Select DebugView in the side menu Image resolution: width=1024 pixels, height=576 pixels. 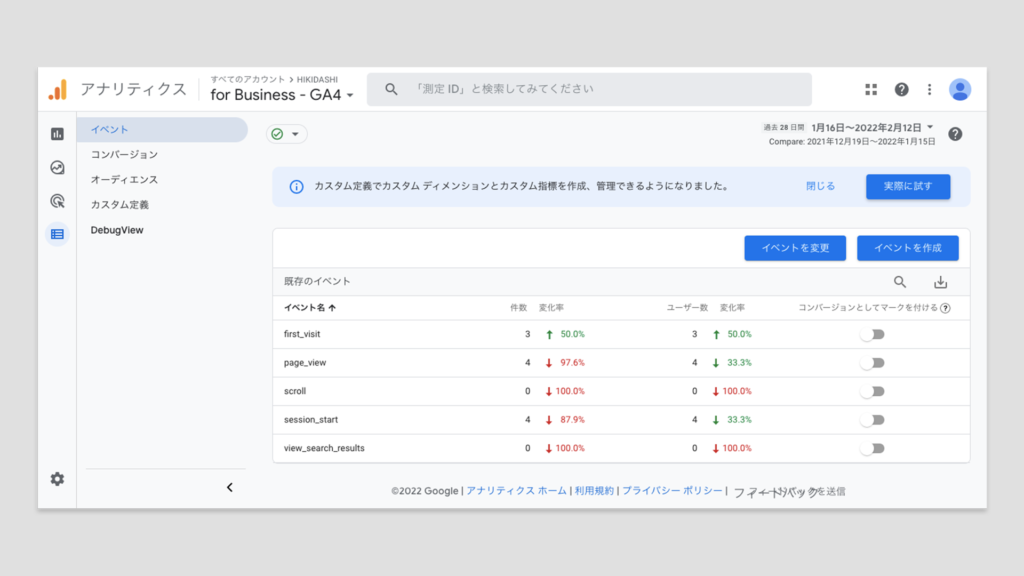116,230
